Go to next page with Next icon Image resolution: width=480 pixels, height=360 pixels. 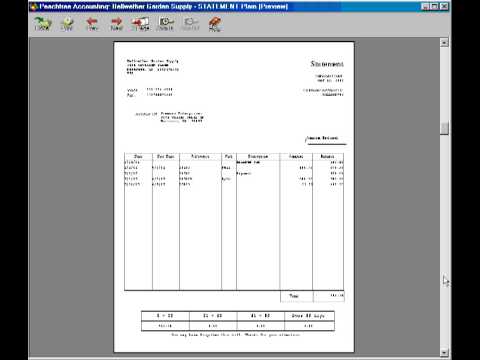tap(116, 24)
